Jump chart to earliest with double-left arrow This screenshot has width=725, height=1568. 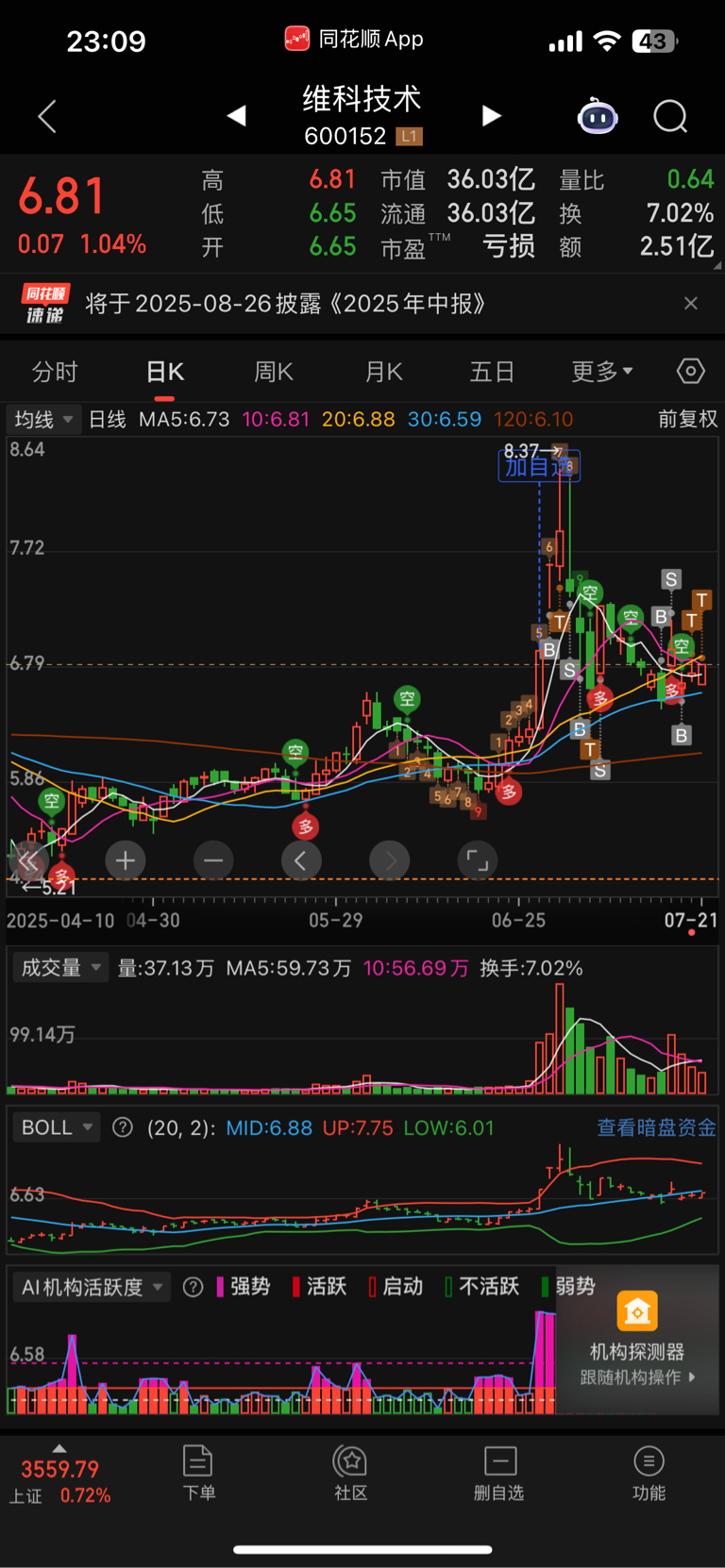coord(28,860)
